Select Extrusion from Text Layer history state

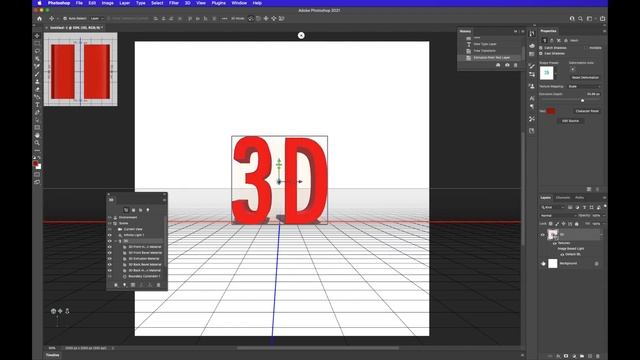(491, 58)
